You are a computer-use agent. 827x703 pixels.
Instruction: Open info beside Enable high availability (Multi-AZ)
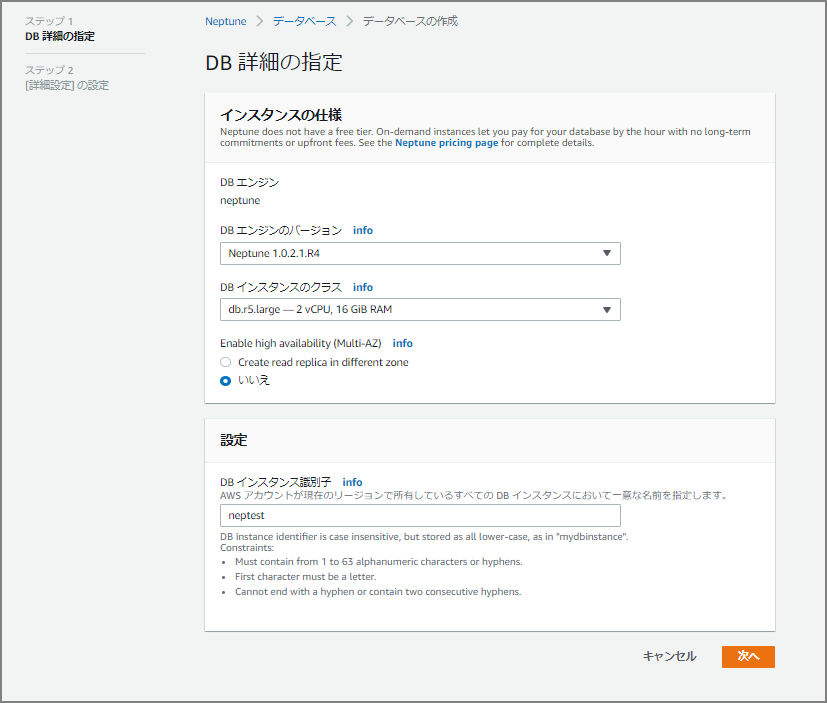click(402, 343)
